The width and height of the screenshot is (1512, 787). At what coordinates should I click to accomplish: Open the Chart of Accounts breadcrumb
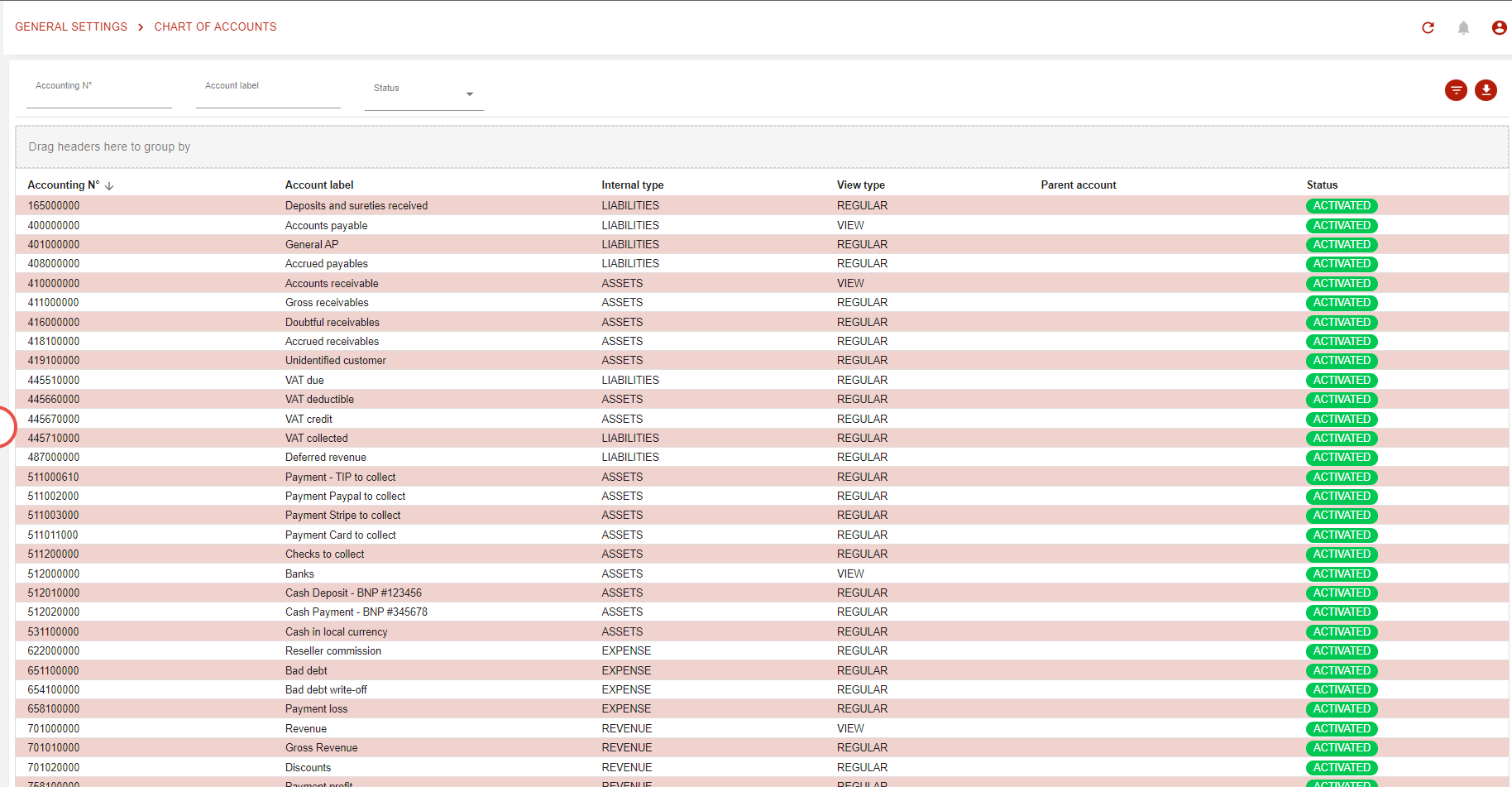(215, 27)
